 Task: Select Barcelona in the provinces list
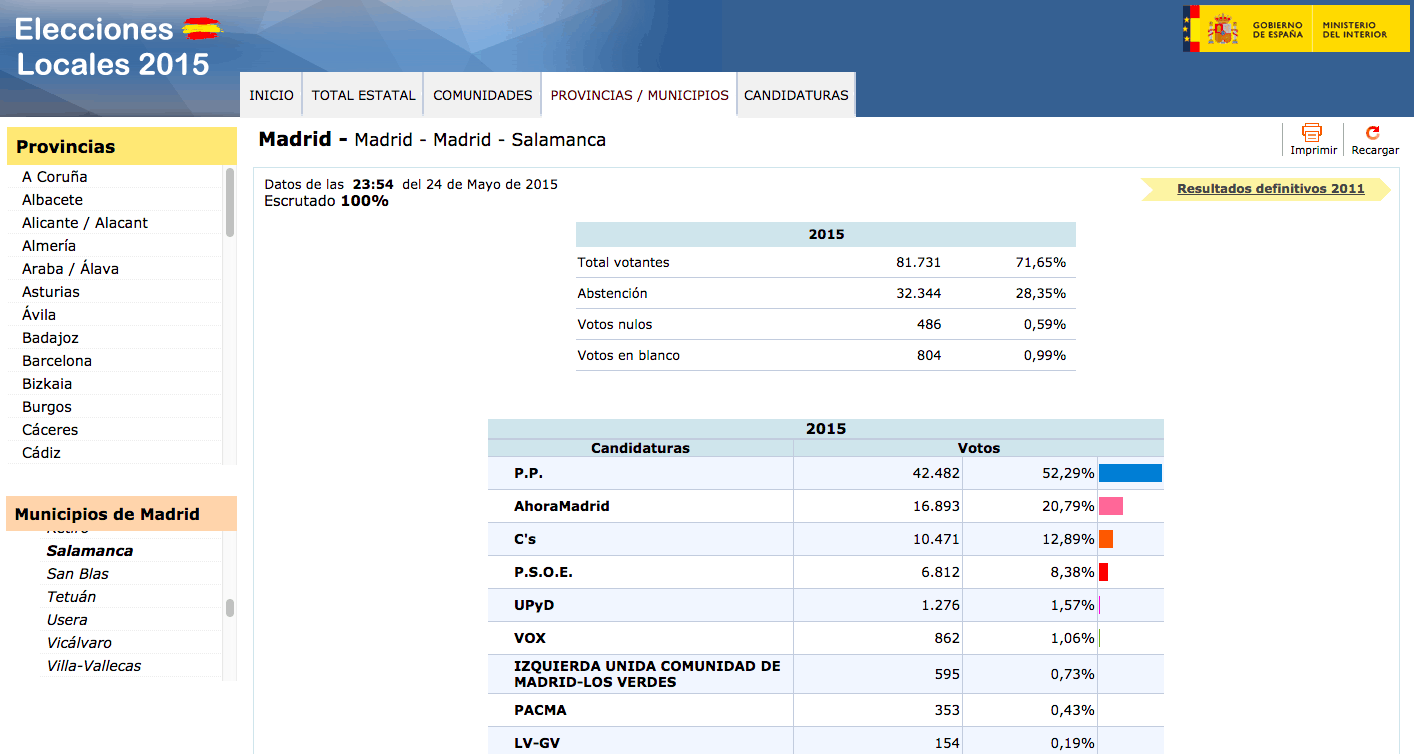point(57,361)
